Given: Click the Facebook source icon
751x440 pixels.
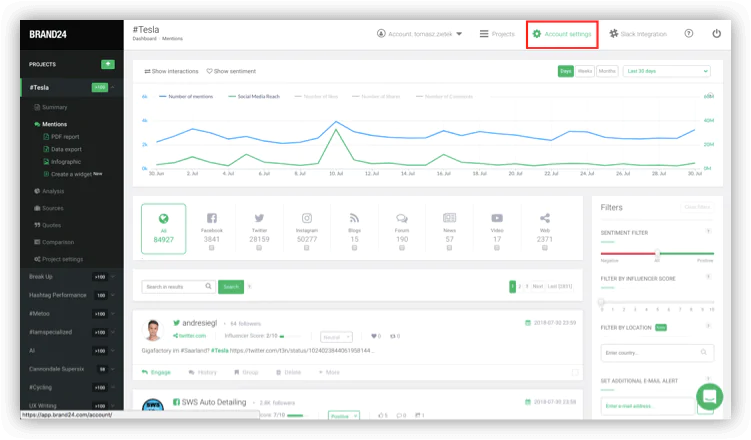Looking at the screenshot, I should pyautogui.click(x=212, y=218).
